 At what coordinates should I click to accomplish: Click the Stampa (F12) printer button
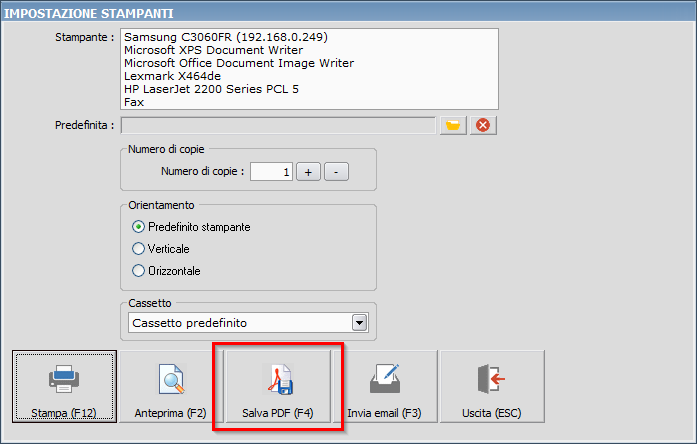coord(64,386)
